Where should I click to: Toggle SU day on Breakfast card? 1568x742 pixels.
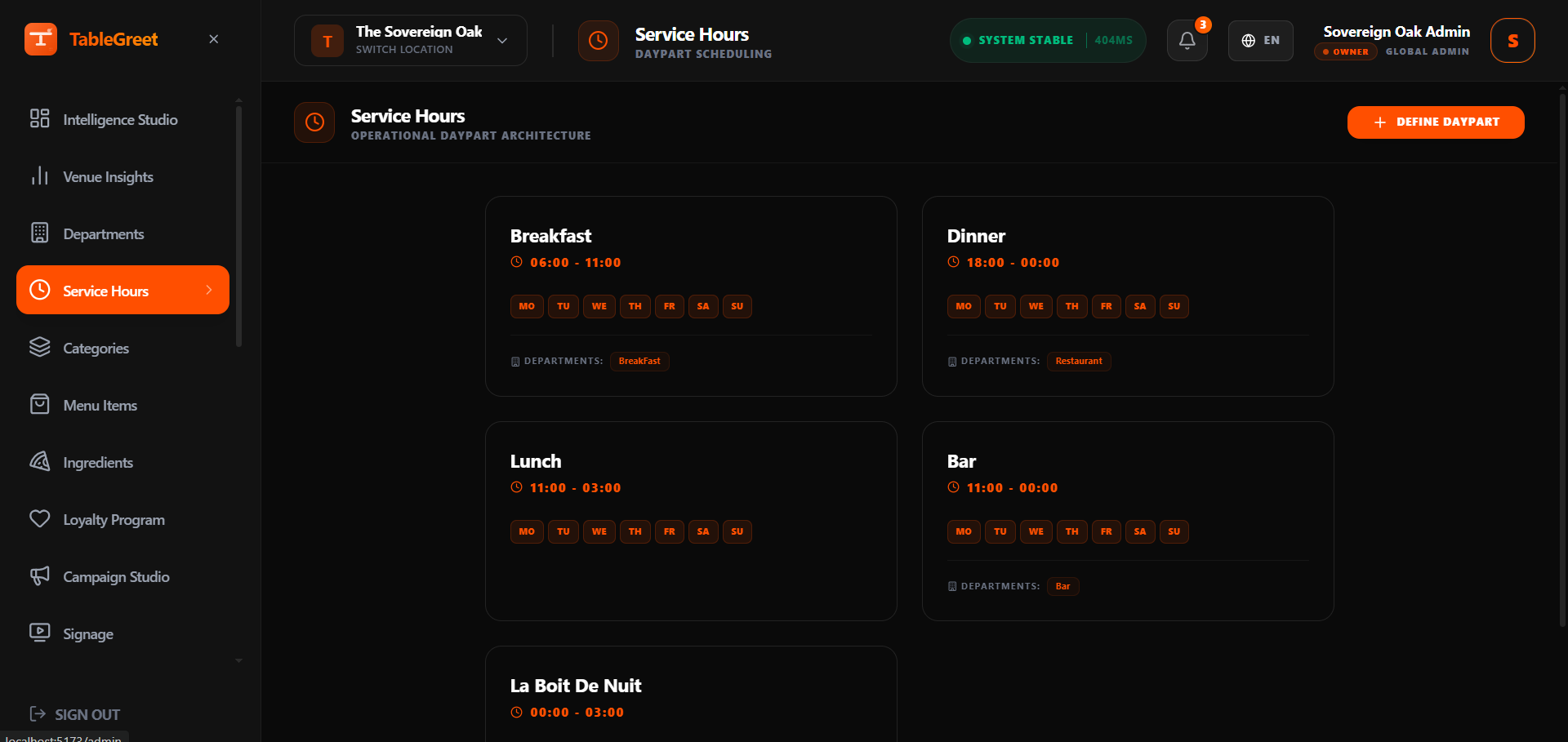737,306
